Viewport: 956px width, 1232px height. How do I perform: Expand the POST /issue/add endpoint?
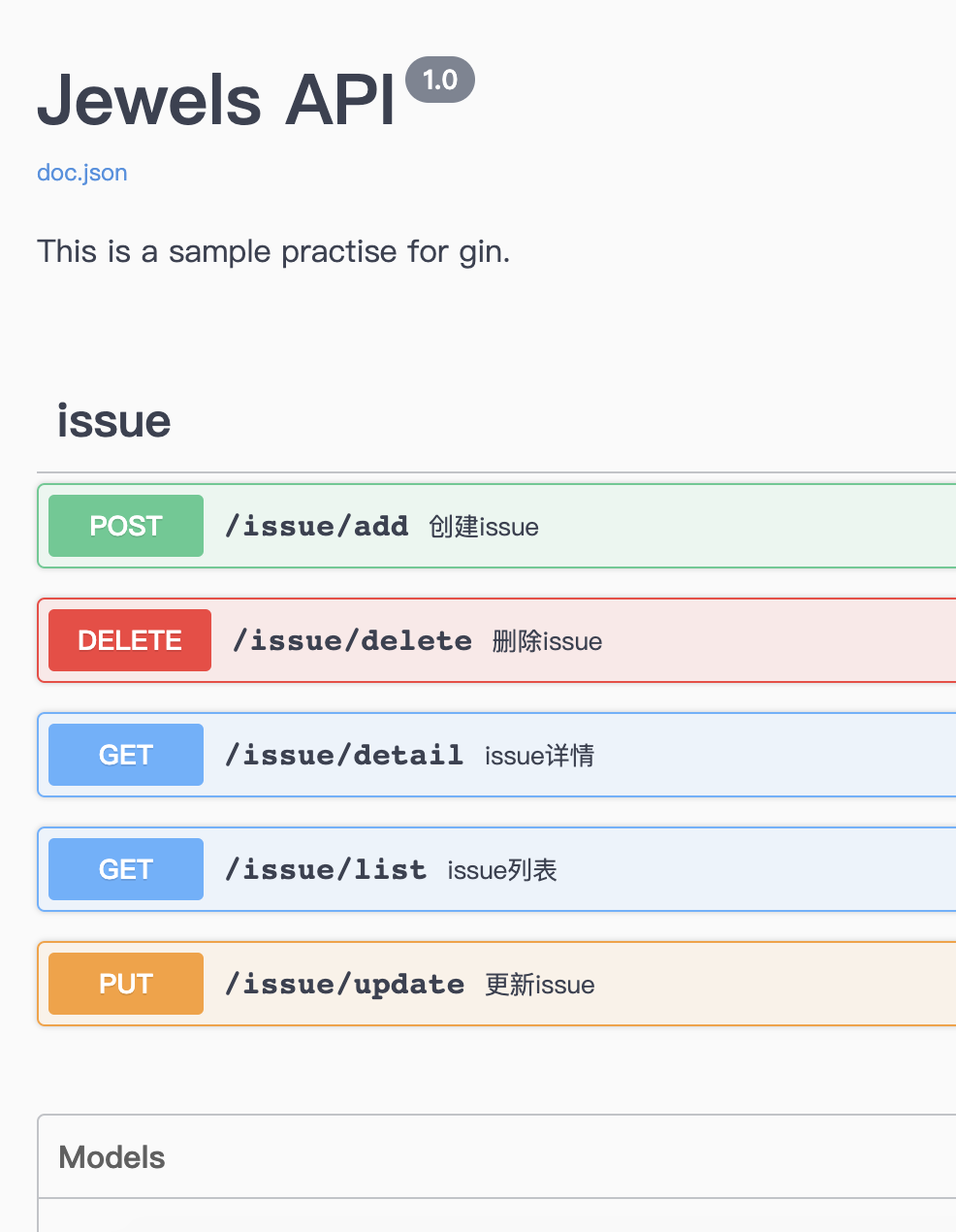(x=485, y=525)
